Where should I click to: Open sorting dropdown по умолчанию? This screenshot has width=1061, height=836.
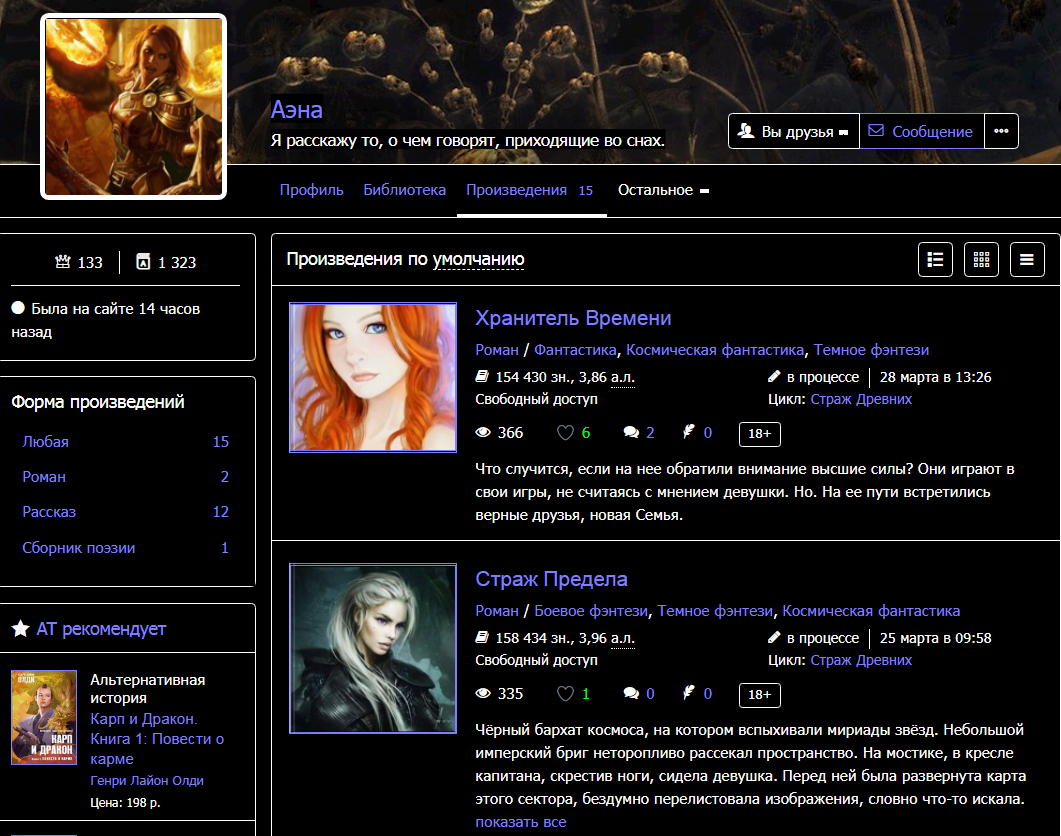[x=478, y=260]
